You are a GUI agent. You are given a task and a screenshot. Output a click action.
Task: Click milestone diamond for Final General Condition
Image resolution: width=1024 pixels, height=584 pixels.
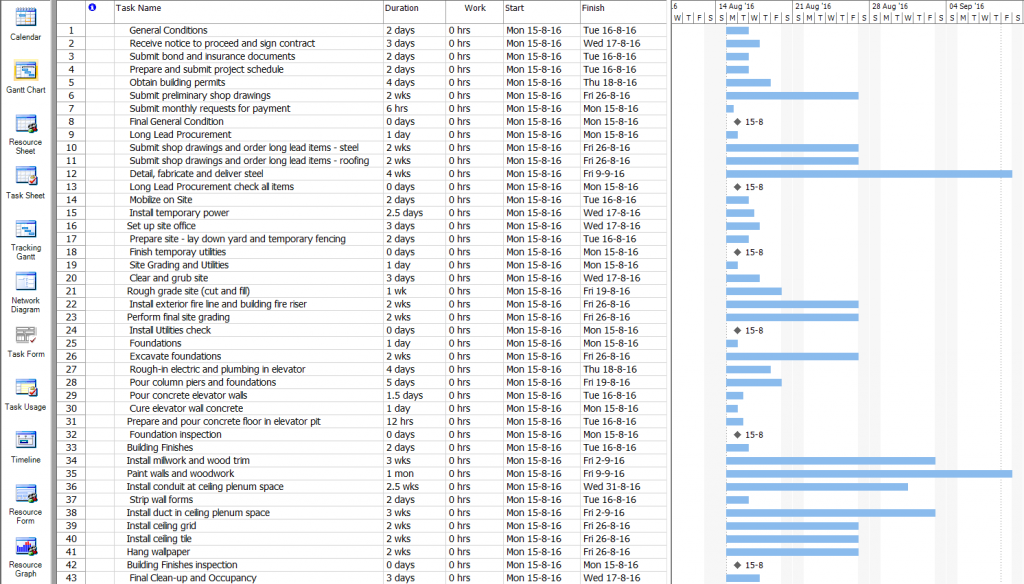coord(737,121)
